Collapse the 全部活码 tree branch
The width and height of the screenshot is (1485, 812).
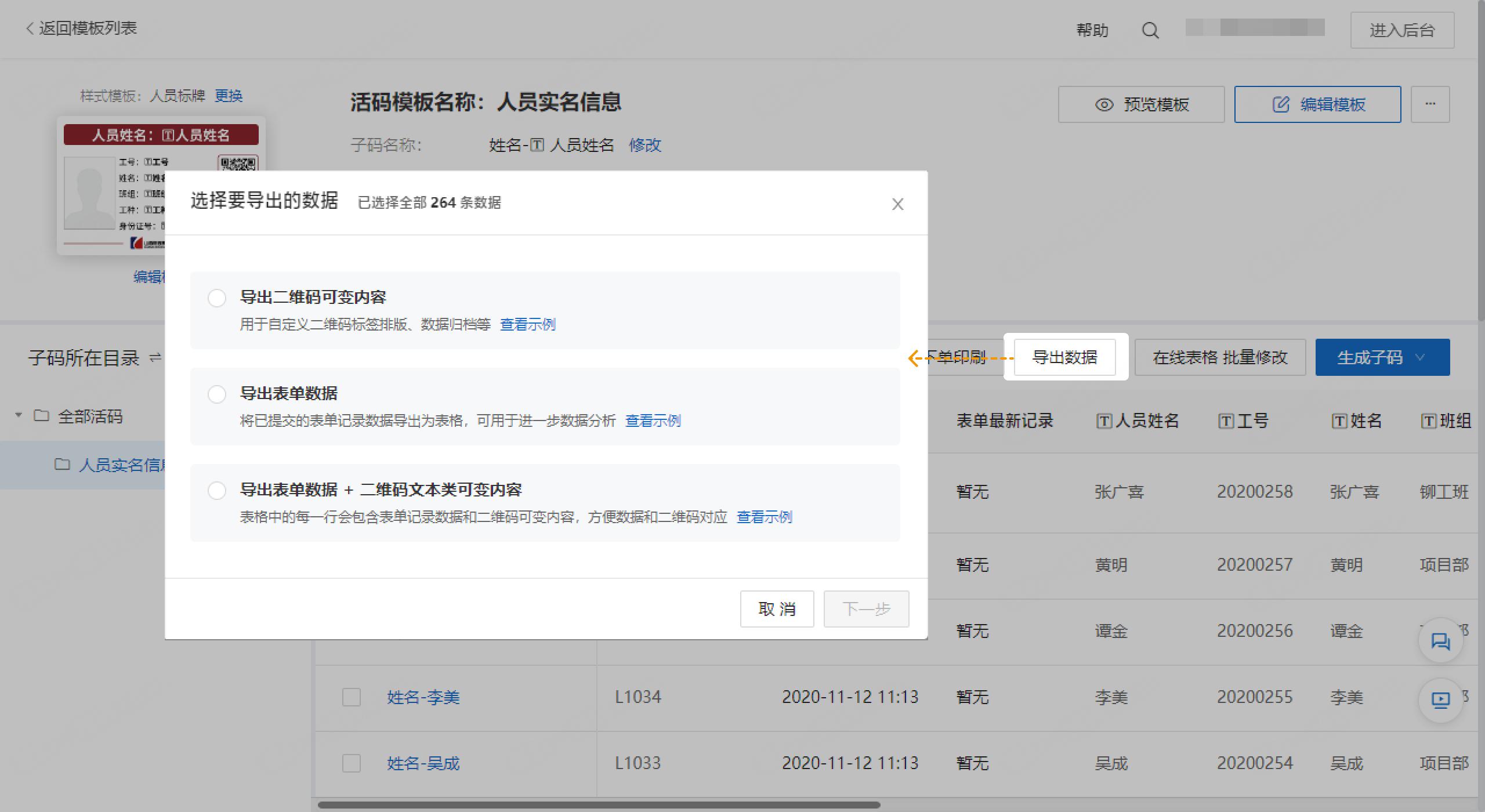pyautogui.click(x=17, y=414)
